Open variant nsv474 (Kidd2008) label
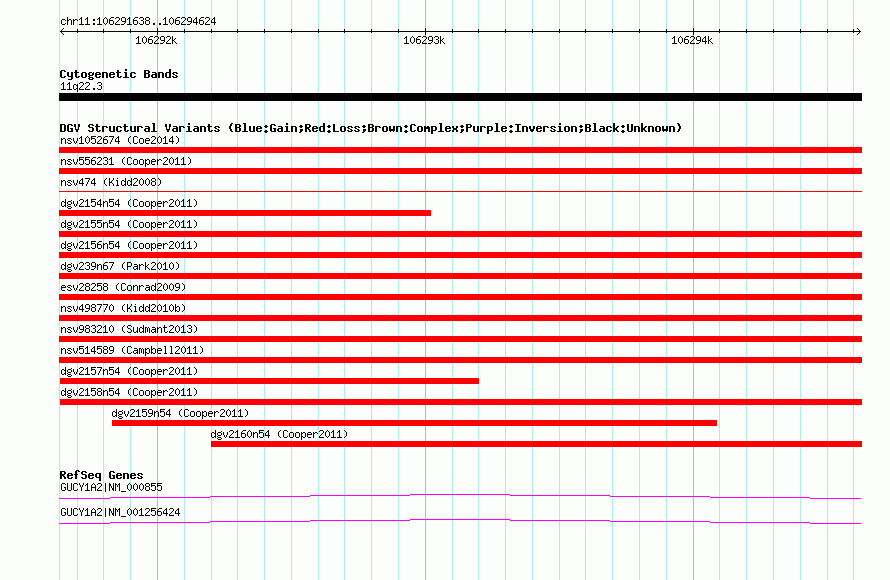890x580 pixels. (x=111, y=182)
